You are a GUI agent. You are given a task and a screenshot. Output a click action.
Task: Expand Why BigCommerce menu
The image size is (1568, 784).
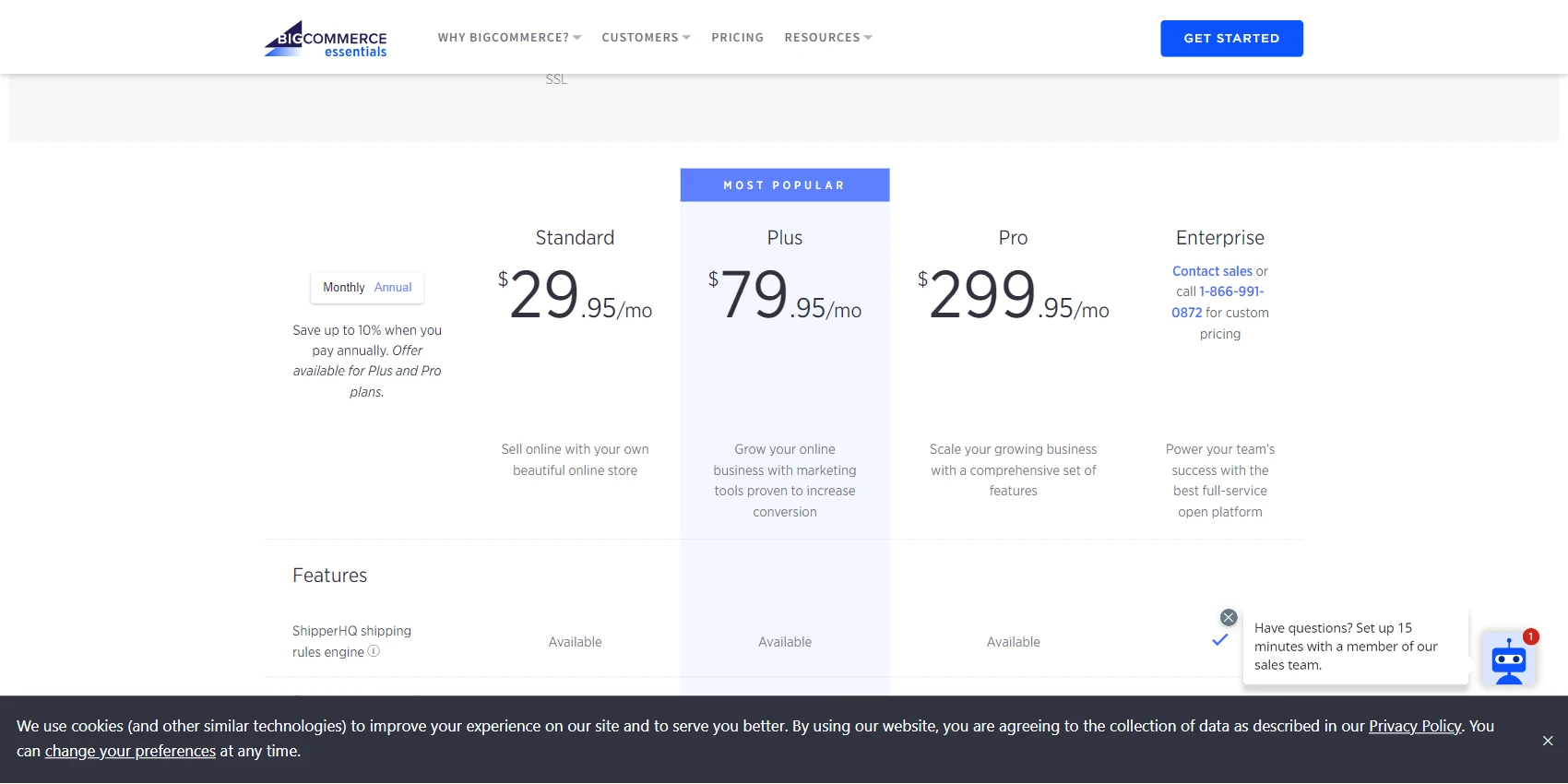509,38
